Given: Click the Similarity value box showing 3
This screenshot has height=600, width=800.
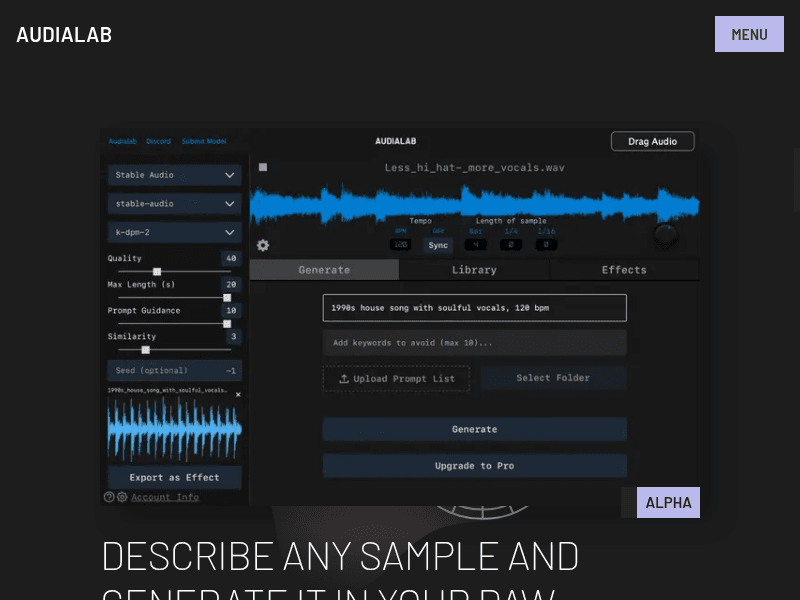Looking at the screenshot, I should pyautogui.click(x=233, y=336).
